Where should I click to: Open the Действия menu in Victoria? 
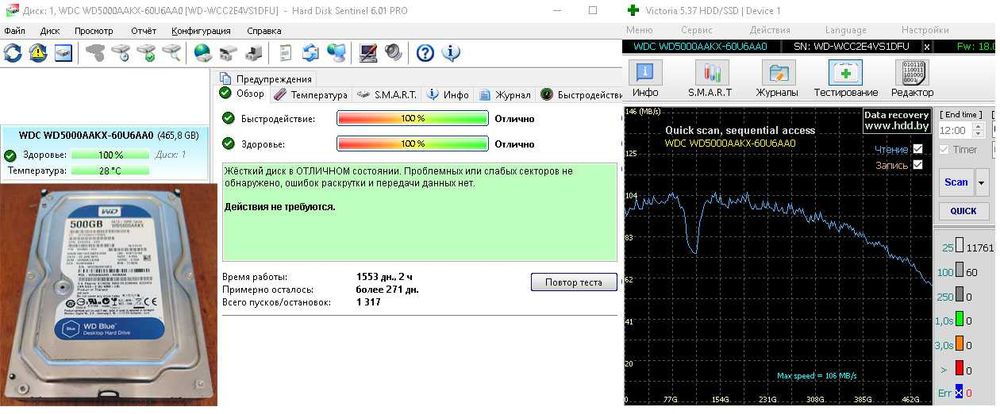point(770,30)
